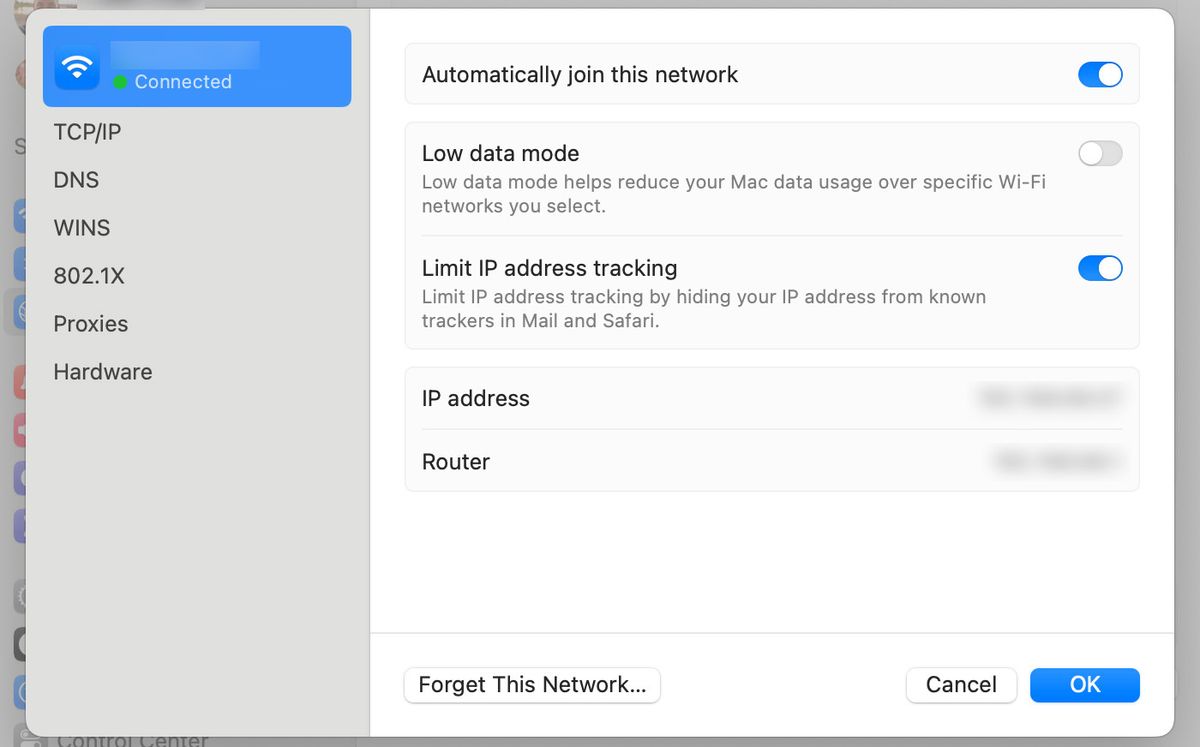The width and height of the screenshot is (1200, 747).
Task: Open Screen Time settings from the sidebar
Action: [22, 524]
